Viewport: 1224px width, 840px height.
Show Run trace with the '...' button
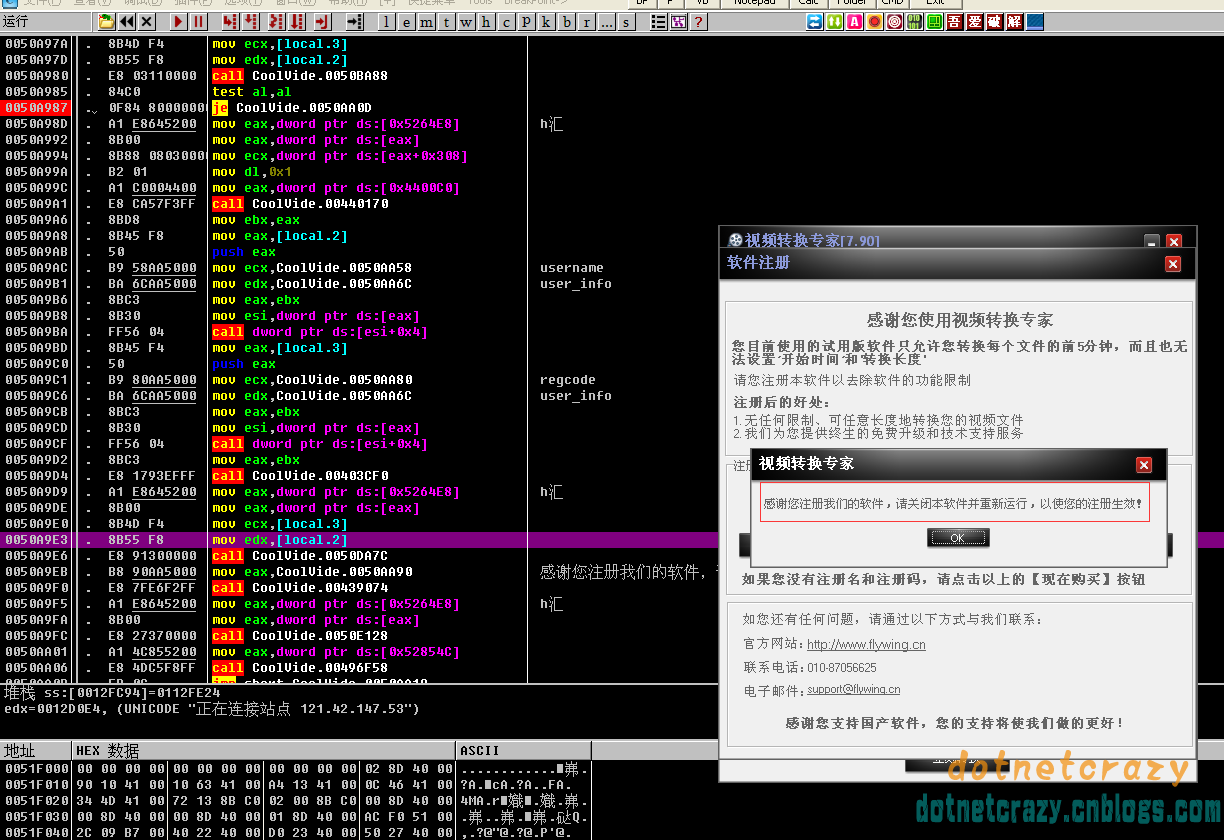pos(607,21)
